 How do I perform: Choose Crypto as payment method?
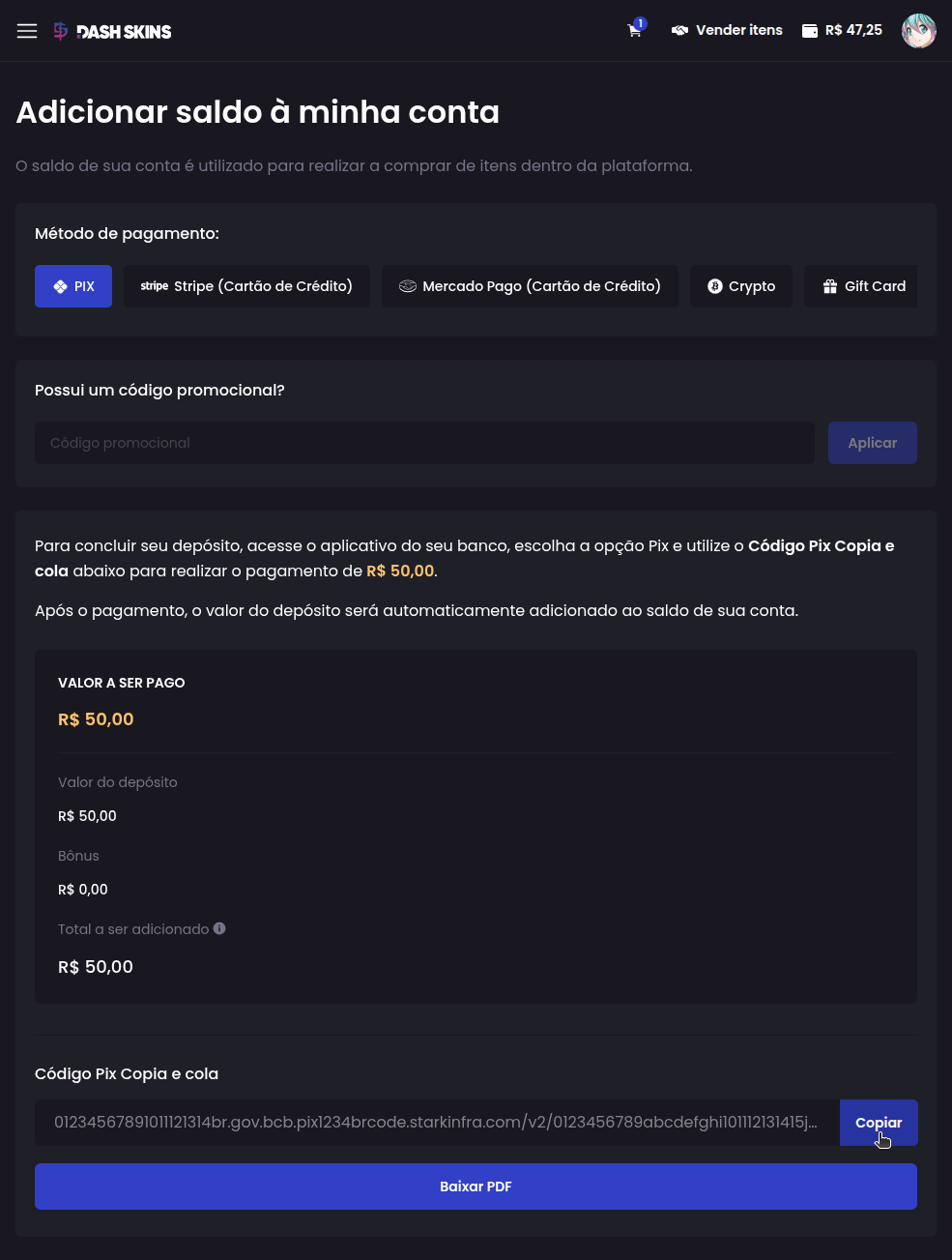click(x=741, y=285)
